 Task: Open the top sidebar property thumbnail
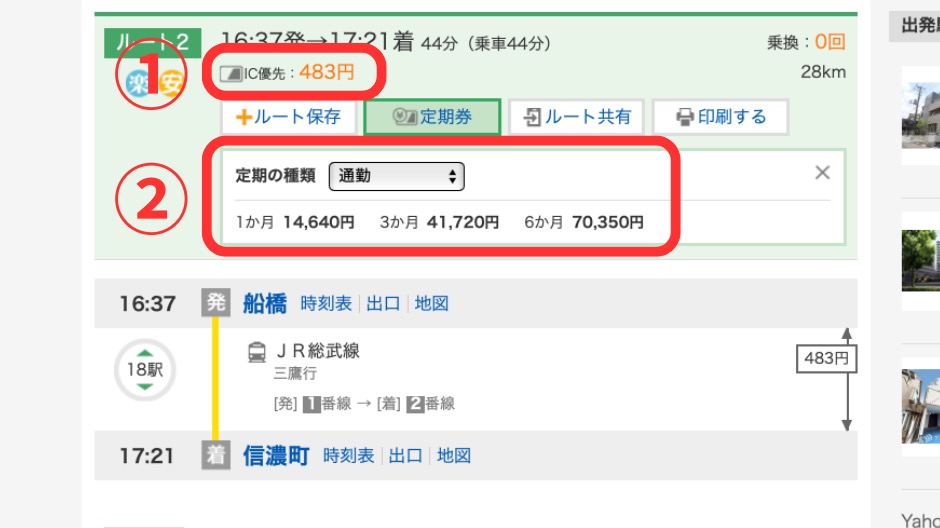[x=921, y=116]
